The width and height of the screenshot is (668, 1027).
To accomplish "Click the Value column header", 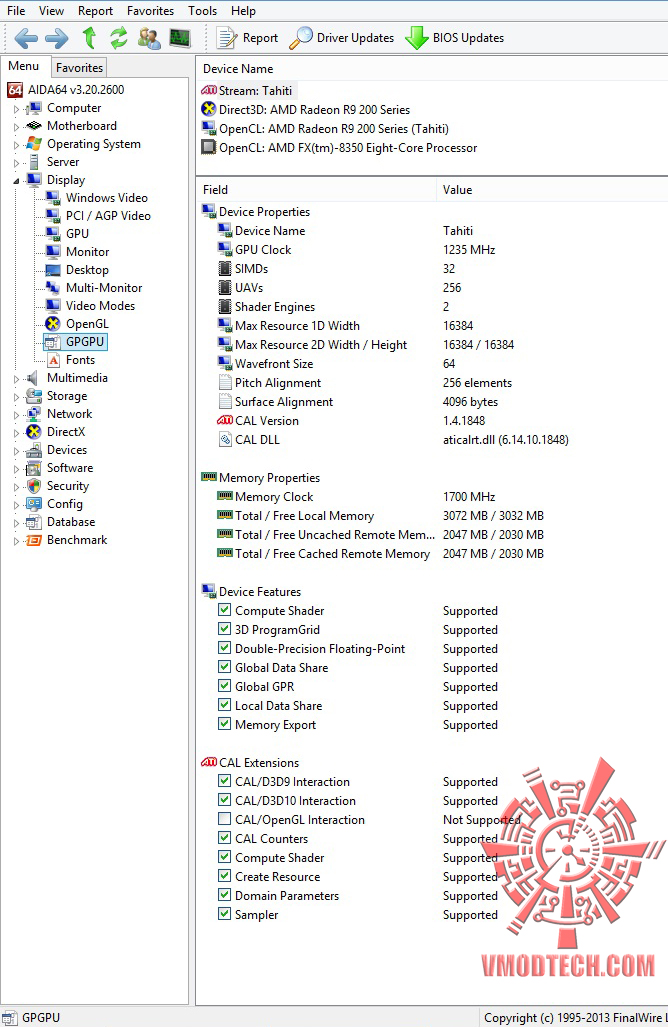I will click(x=552, y=189).
